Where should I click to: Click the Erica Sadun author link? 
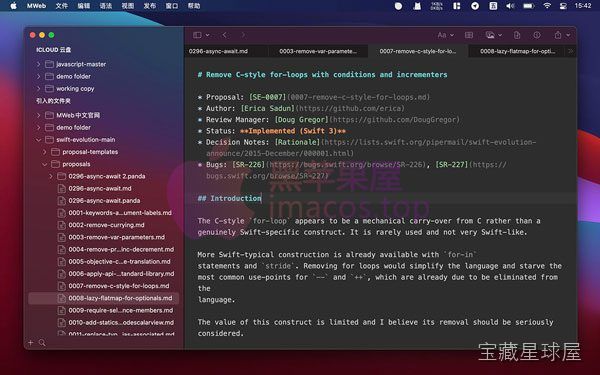pos(268,109)
